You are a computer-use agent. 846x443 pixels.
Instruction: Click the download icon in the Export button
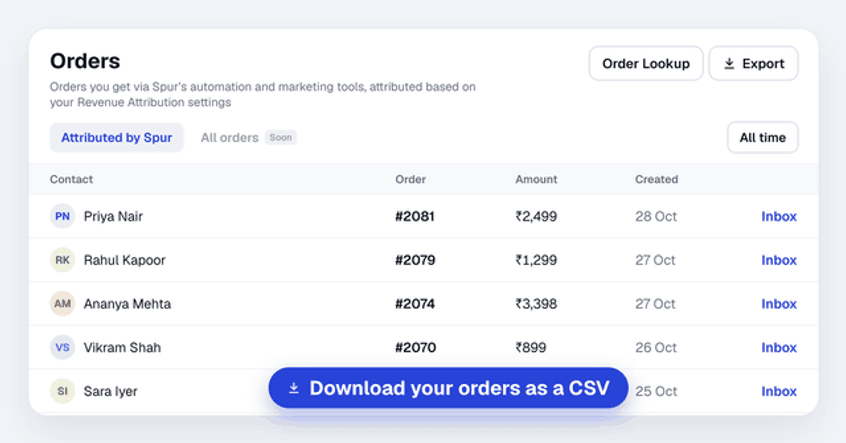[729, 64]
